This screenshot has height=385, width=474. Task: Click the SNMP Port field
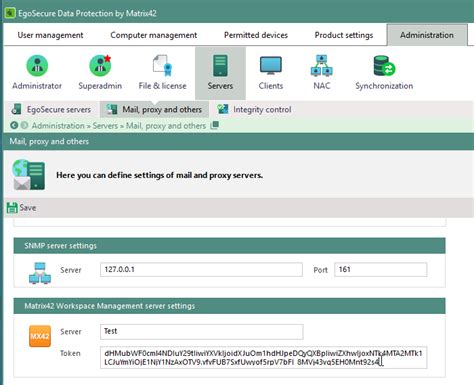pos(381,269)
